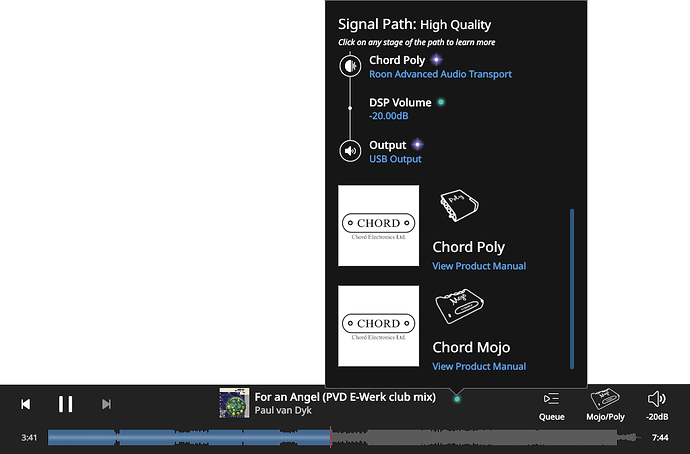
Task: Click the Chord Poly source stage icon
Action: point(350,66)
